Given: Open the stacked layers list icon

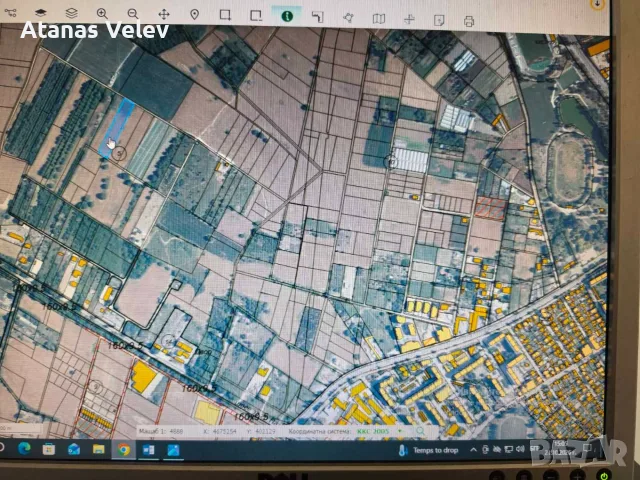Looking at the screenshot, I should click(x=71, y=13).
